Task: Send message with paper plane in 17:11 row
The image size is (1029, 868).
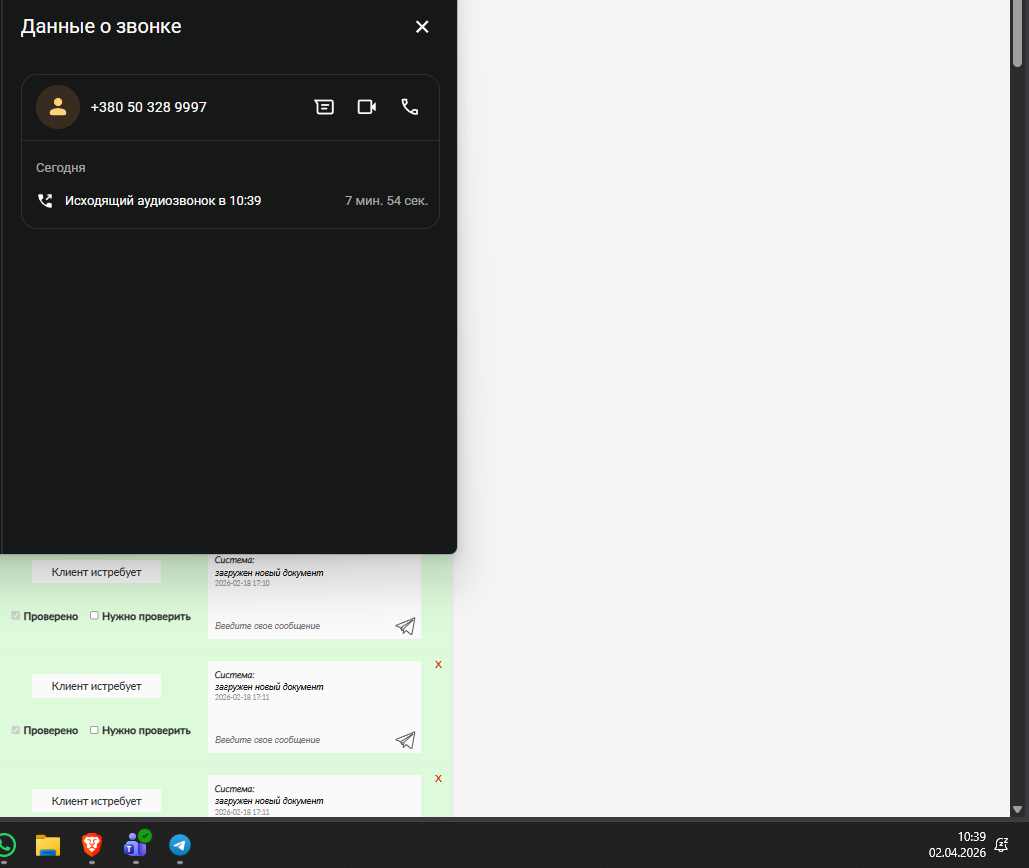Action: tap(406, 740)
